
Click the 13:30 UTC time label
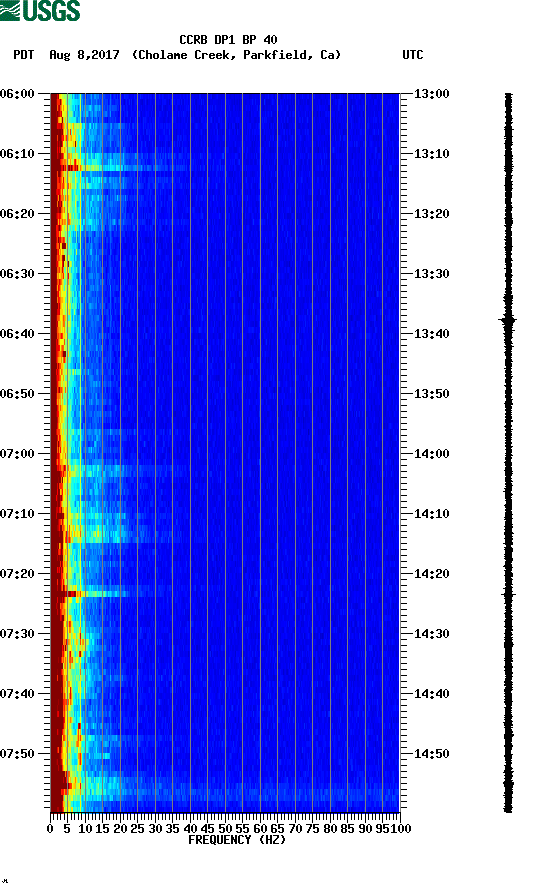tap(431, 274)
